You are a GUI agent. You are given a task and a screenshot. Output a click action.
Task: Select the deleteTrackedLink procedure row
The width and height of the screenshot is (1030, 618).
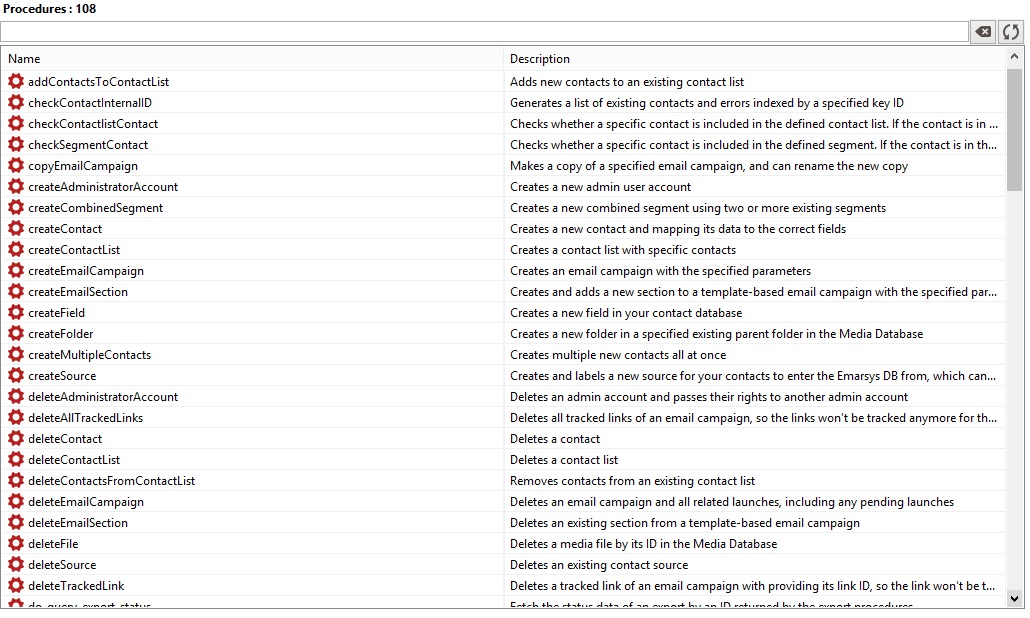(x=76, y=586)
